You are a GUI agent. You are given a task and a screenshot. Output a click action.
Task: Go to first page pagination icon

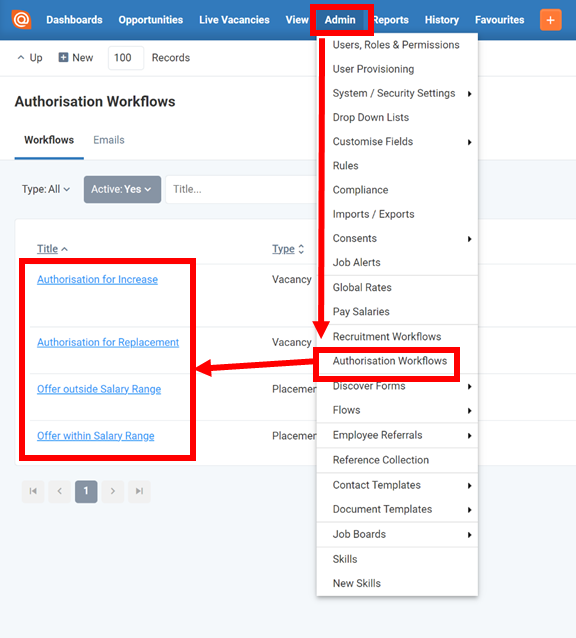point(33,491)
